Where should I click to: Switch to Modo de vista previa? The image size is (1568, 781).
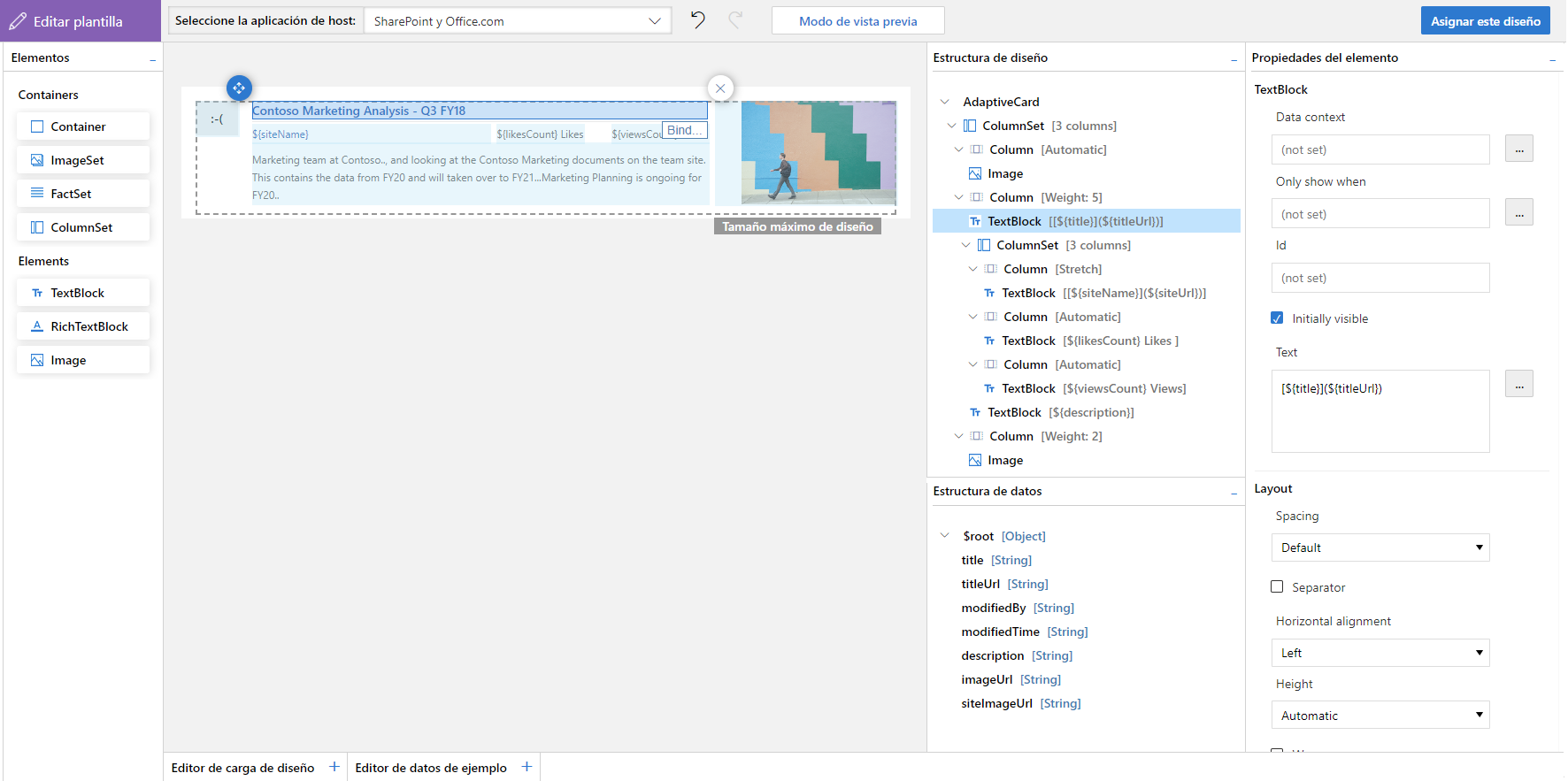[x=857, y=21]
